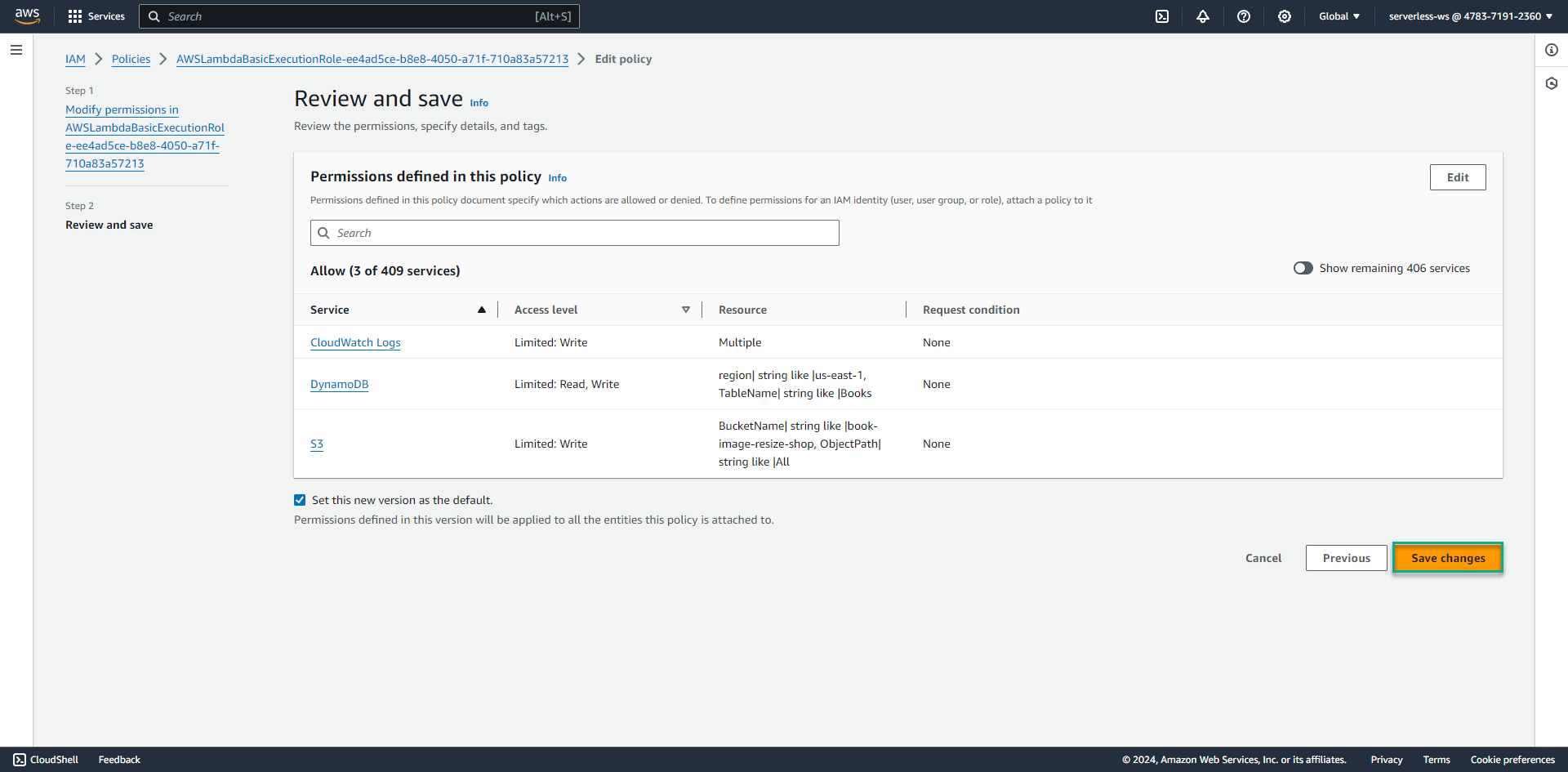Viewport: 1568px width, 772px height.
Task: Open Info link next to Permissions defined
Action: pos(558,178)
